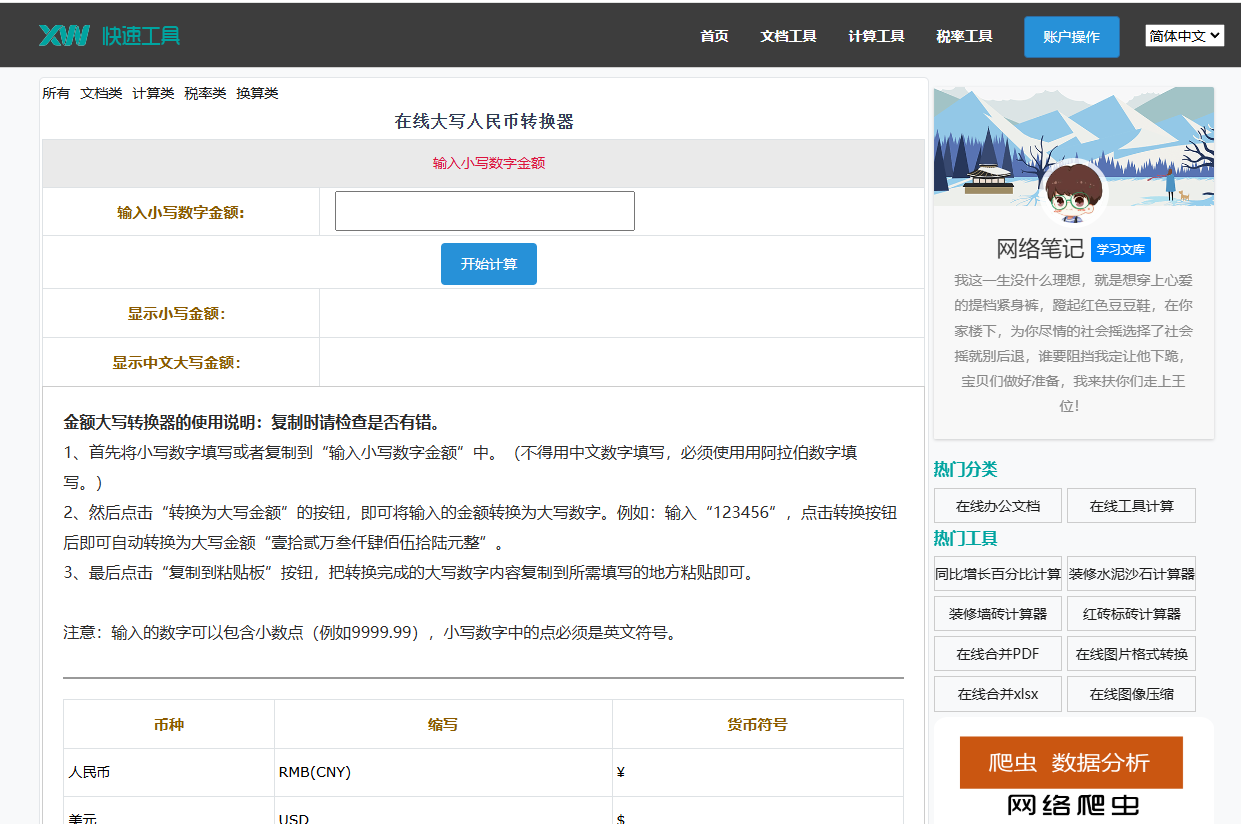Open the 税率工具 navigation item
1241x824 pixels.
point(964,36)
